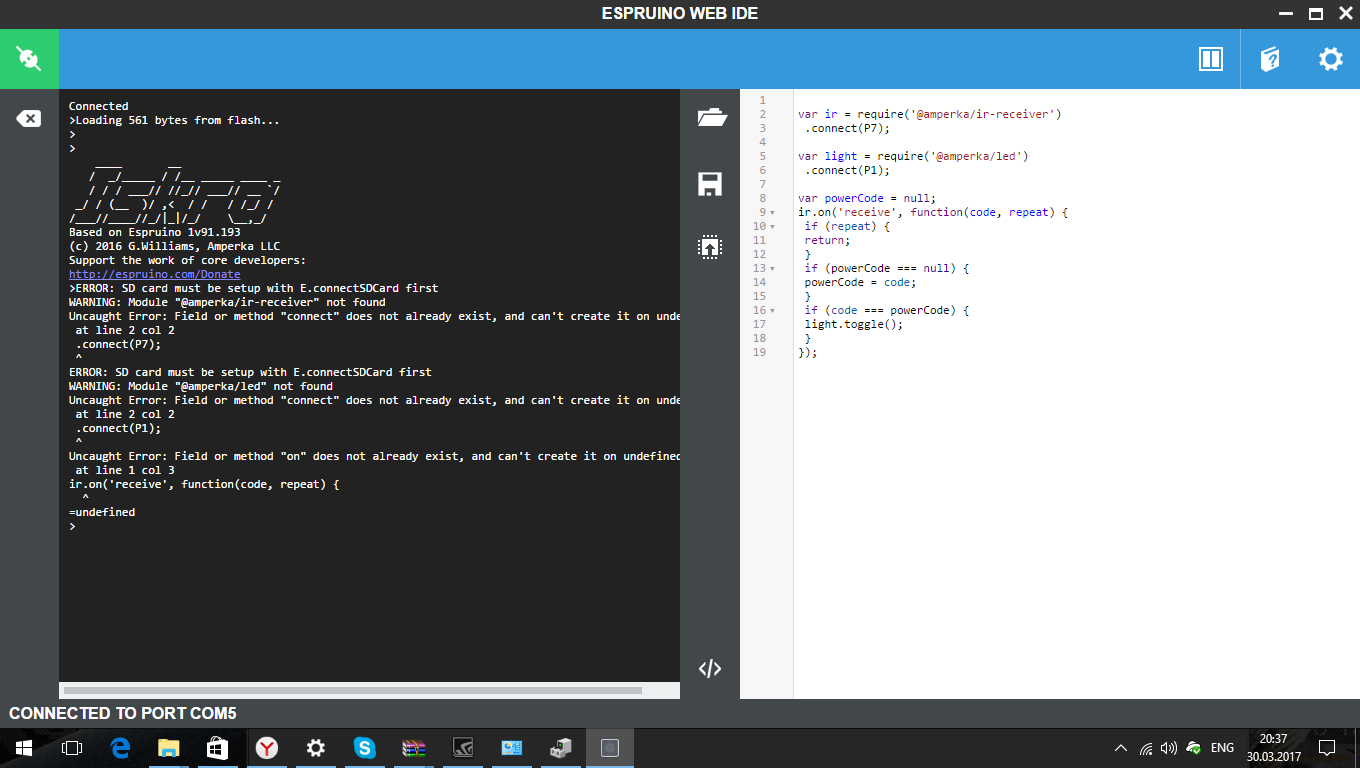Save the code with the floppy disk icon

(710, 183)
